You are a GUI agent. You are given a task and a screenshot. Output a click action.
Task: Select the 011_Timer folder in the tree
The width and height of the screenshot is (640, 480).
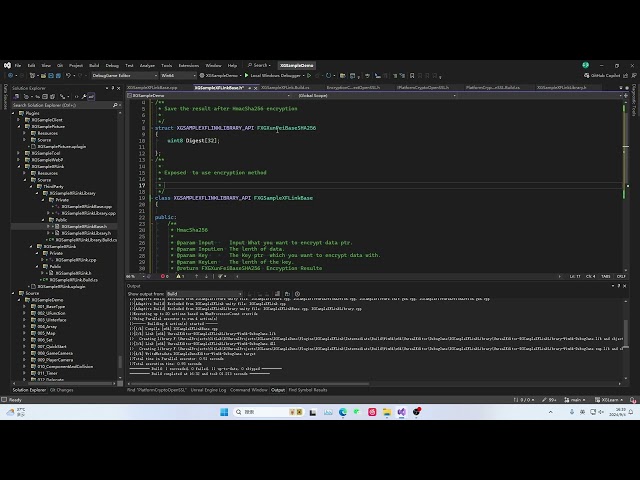pyautogui.click(x=47, y=373)
